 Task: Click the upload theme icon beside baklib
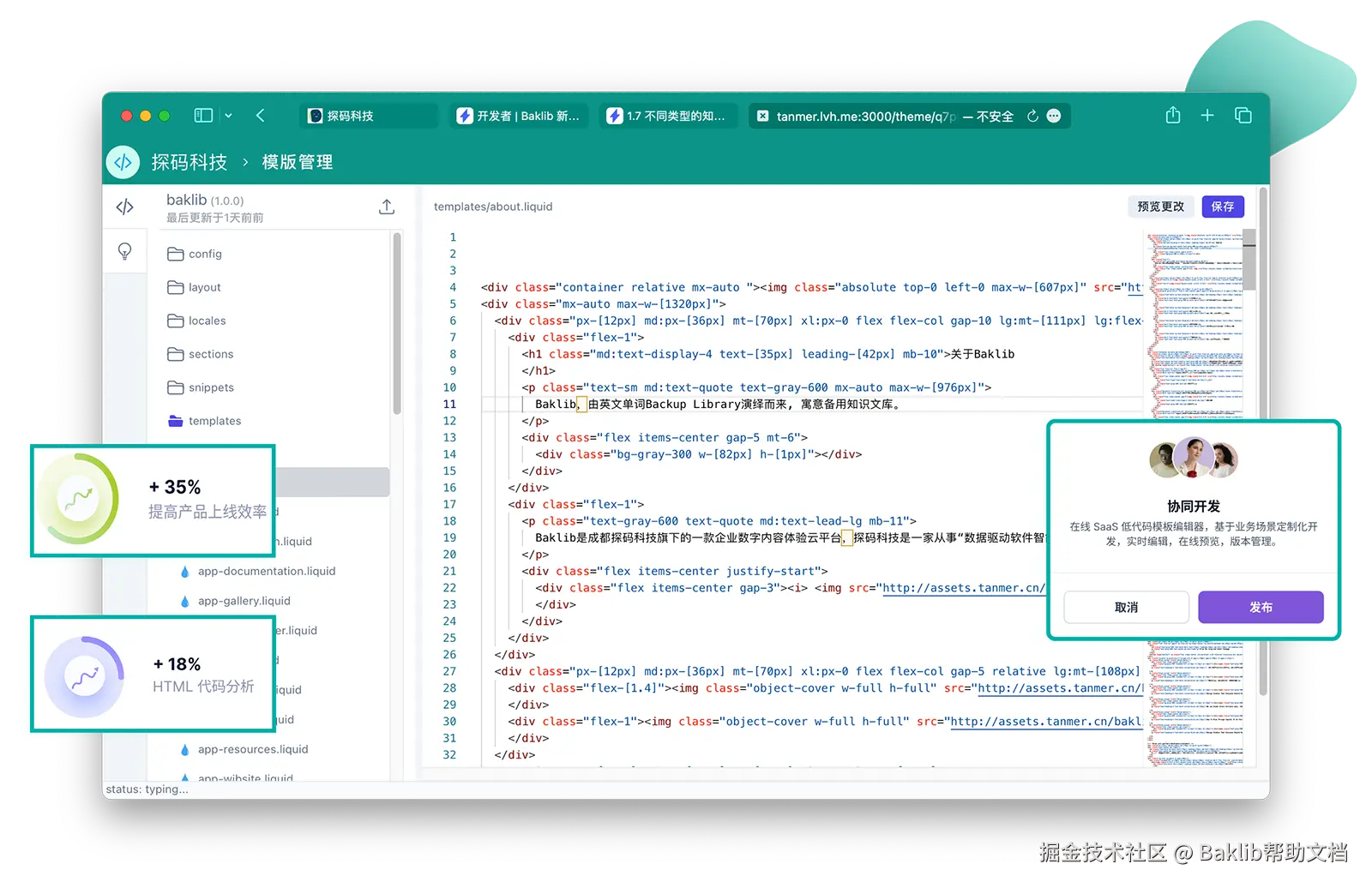[x=387, y=207]
